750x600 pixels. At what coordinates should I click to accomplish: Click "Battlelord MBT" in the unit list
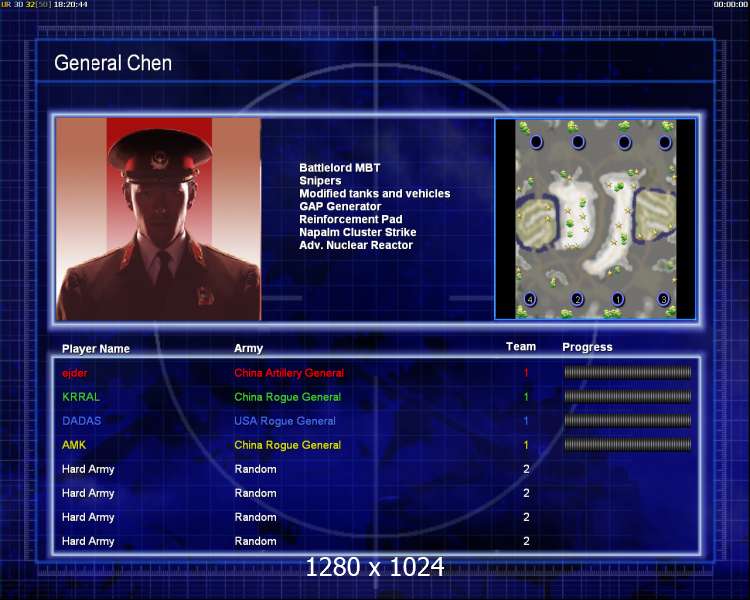click(x=340, y=168)
